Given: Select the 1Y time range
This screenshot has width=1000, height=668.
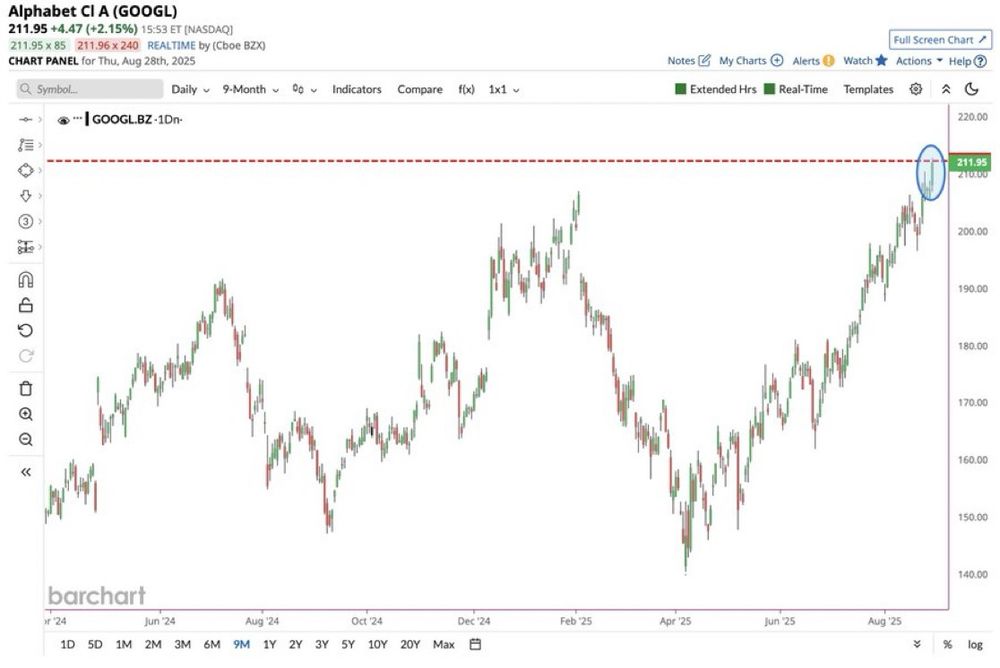Looking at the screenshot, I should tap(269, 644).
